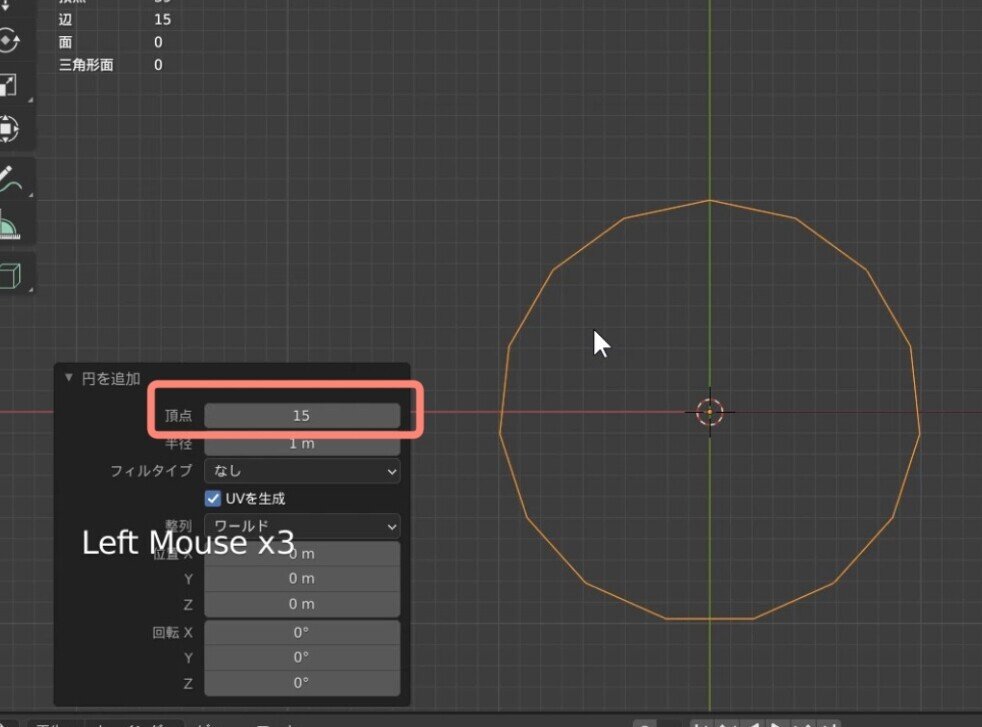Click the 面 statistics label
The width and height of the screenshot is (982, 727).
65,42
